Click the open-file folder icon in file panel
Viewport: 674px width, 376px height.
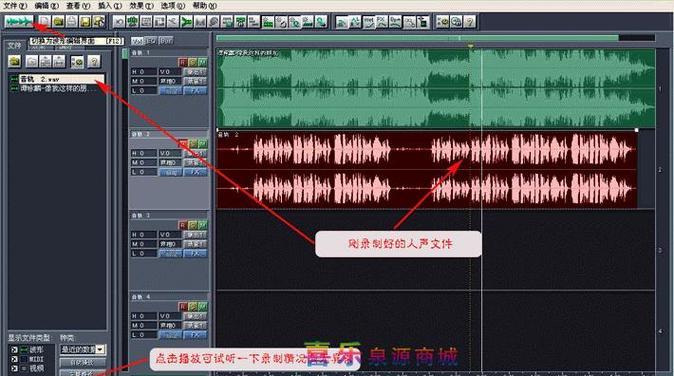pyautogui.click(x=14, y=61)
